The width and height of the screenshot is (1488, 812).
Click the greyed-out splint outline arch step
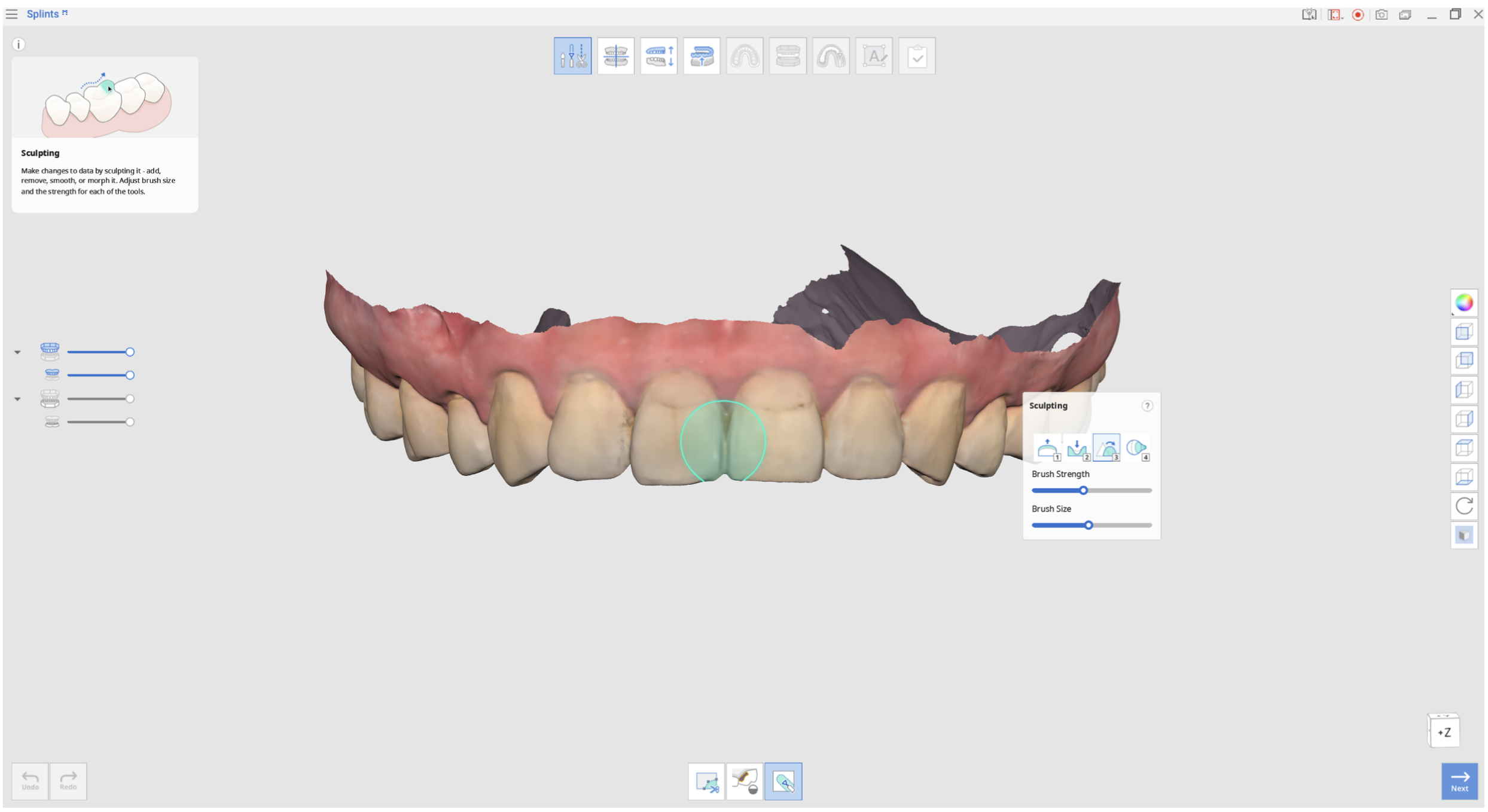(745, 56)
